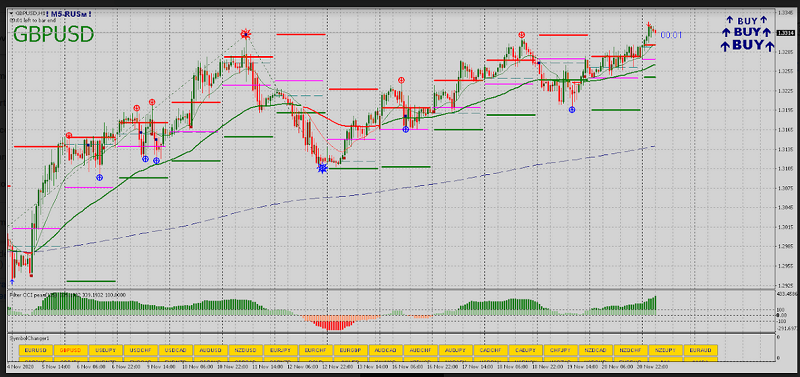Click the large green GBPUSD label
Screen dimensions: 800x377
[54, 35]
